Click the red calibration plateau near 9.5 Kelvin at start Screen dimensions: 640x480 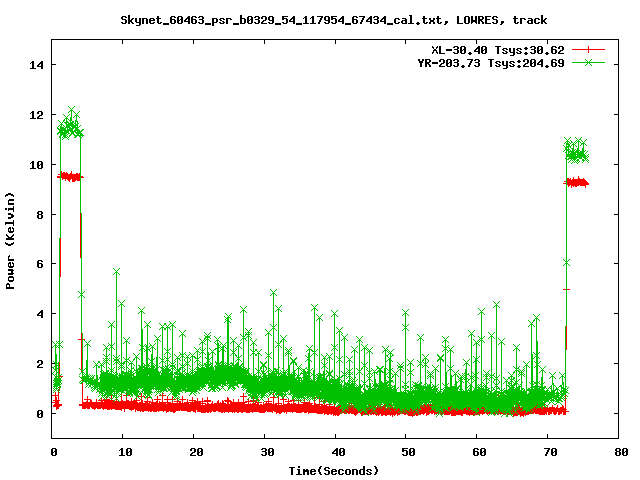coord(70,177)
